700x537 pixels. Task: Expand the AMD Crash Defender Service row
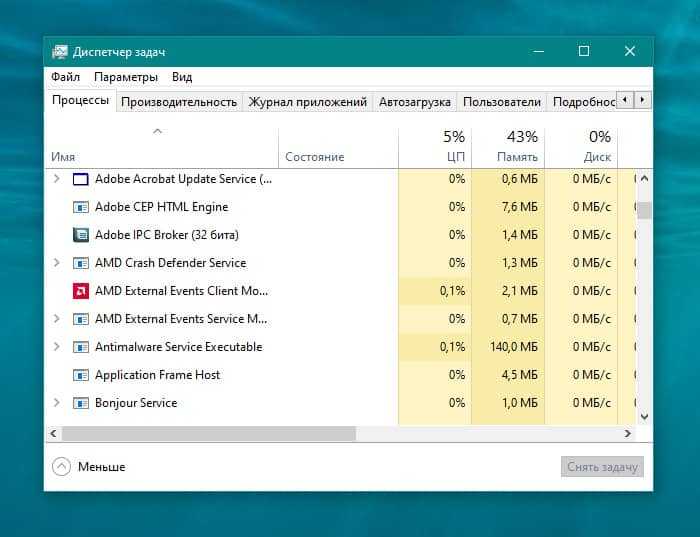[x=56, y=263]
